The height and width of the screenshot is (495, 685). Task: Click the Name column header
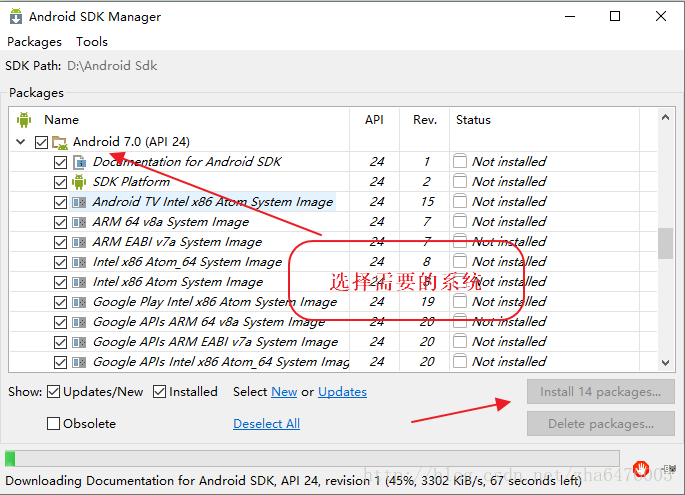coord(62,120)
